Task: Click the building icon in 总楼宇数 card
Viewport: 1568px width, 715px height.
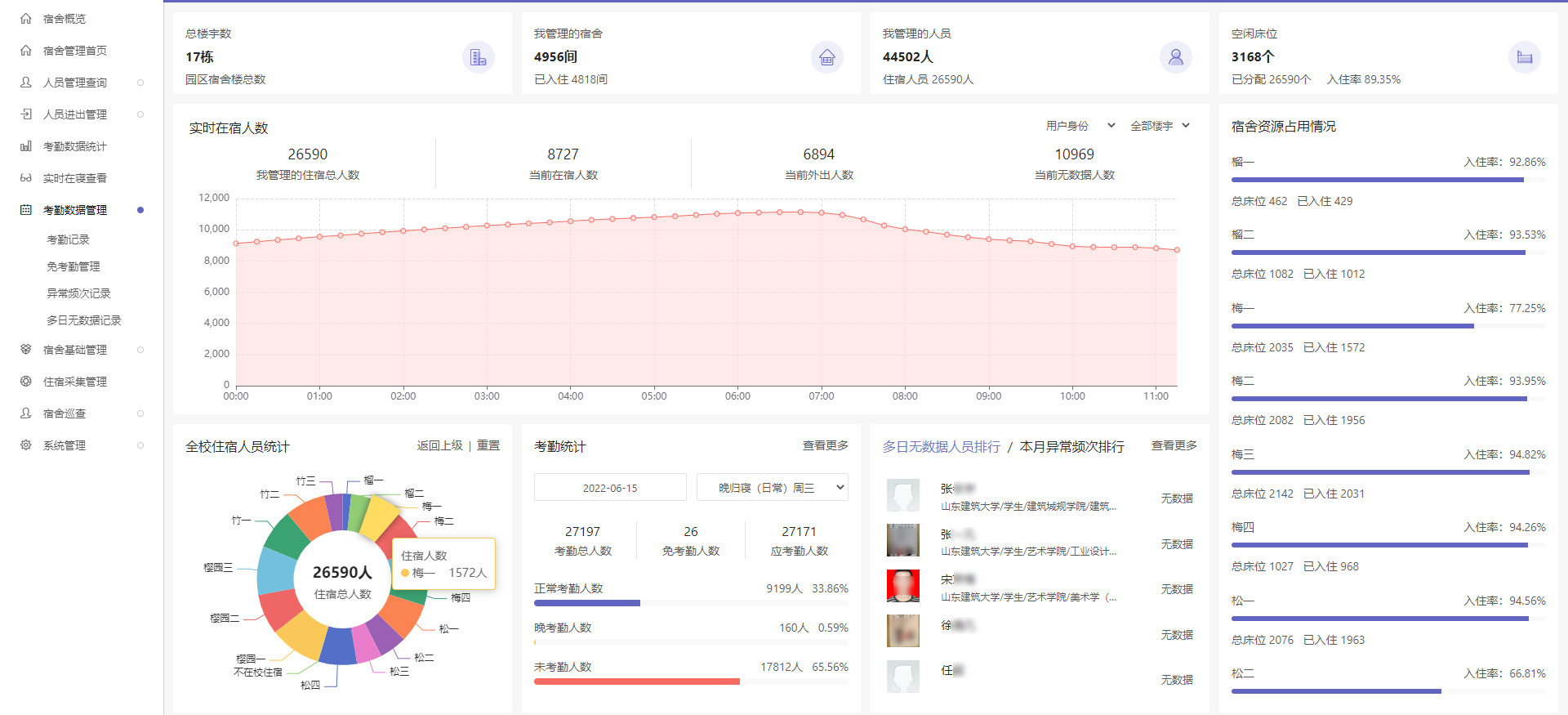Action: tap(478, 57)
